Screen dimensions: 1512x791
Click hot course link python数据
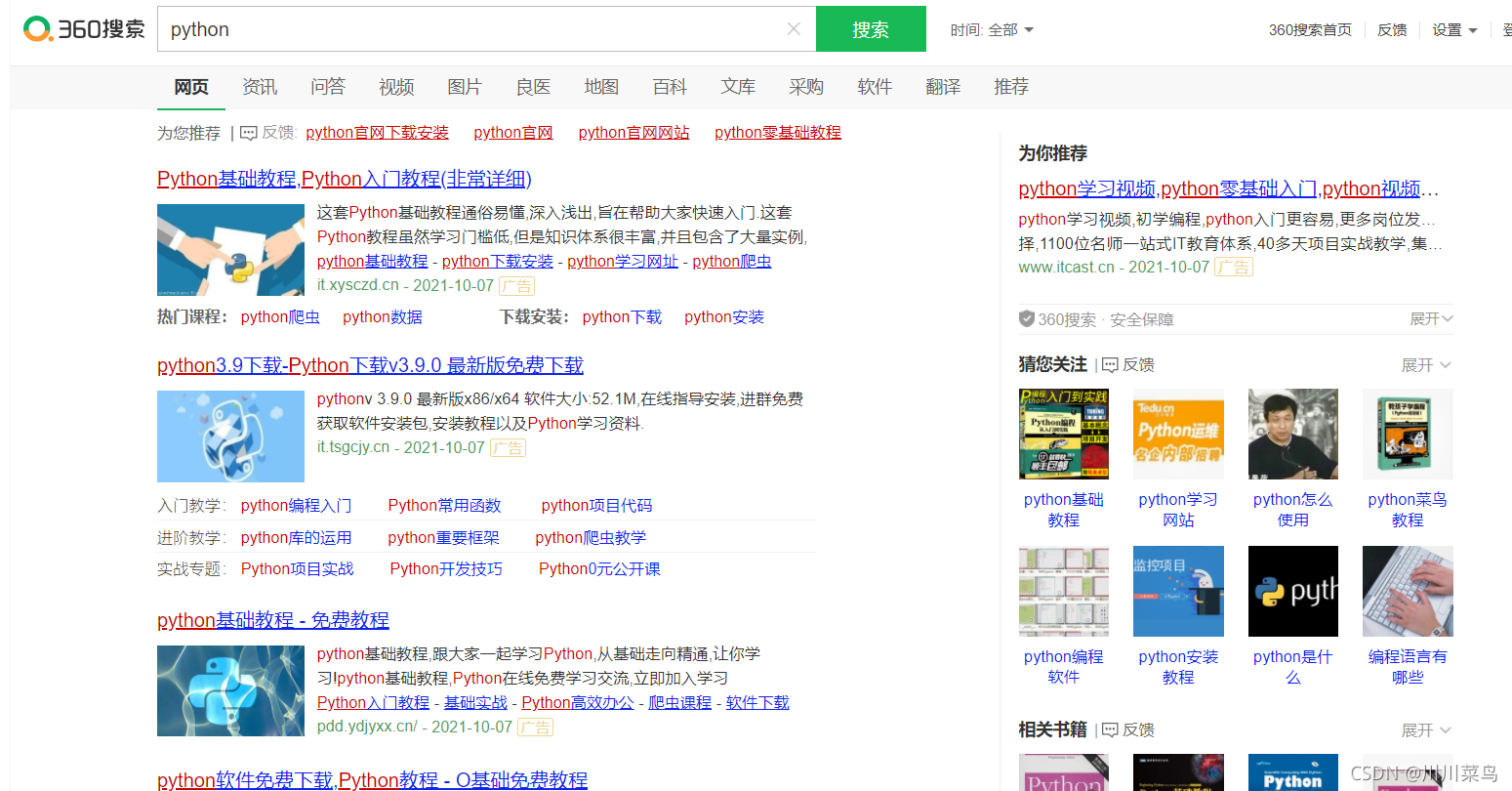pos(383,317)
